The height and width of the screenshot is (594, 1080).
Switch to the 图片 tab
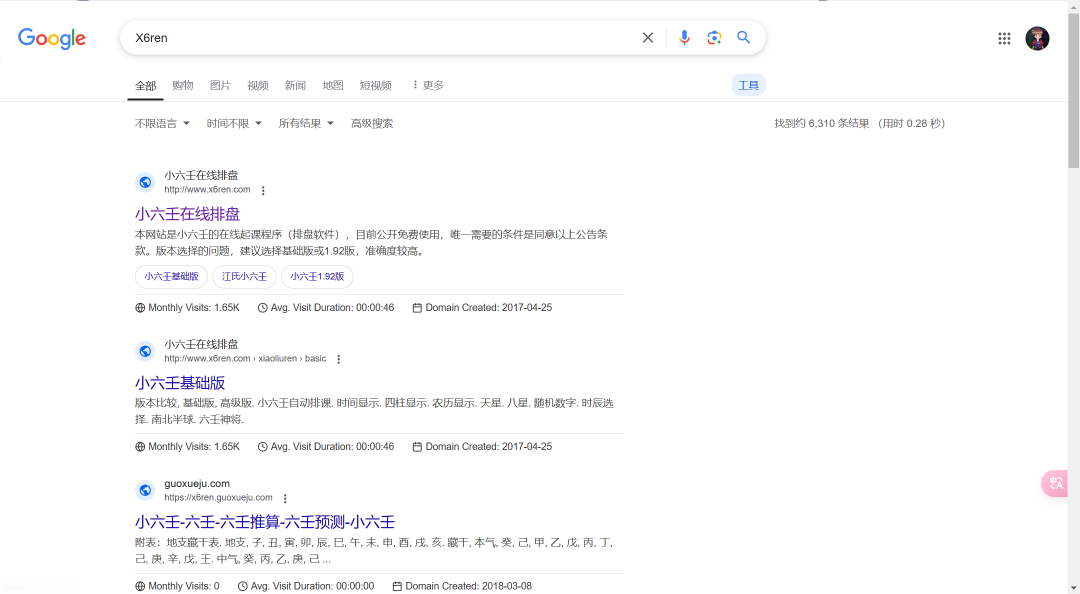220,85
